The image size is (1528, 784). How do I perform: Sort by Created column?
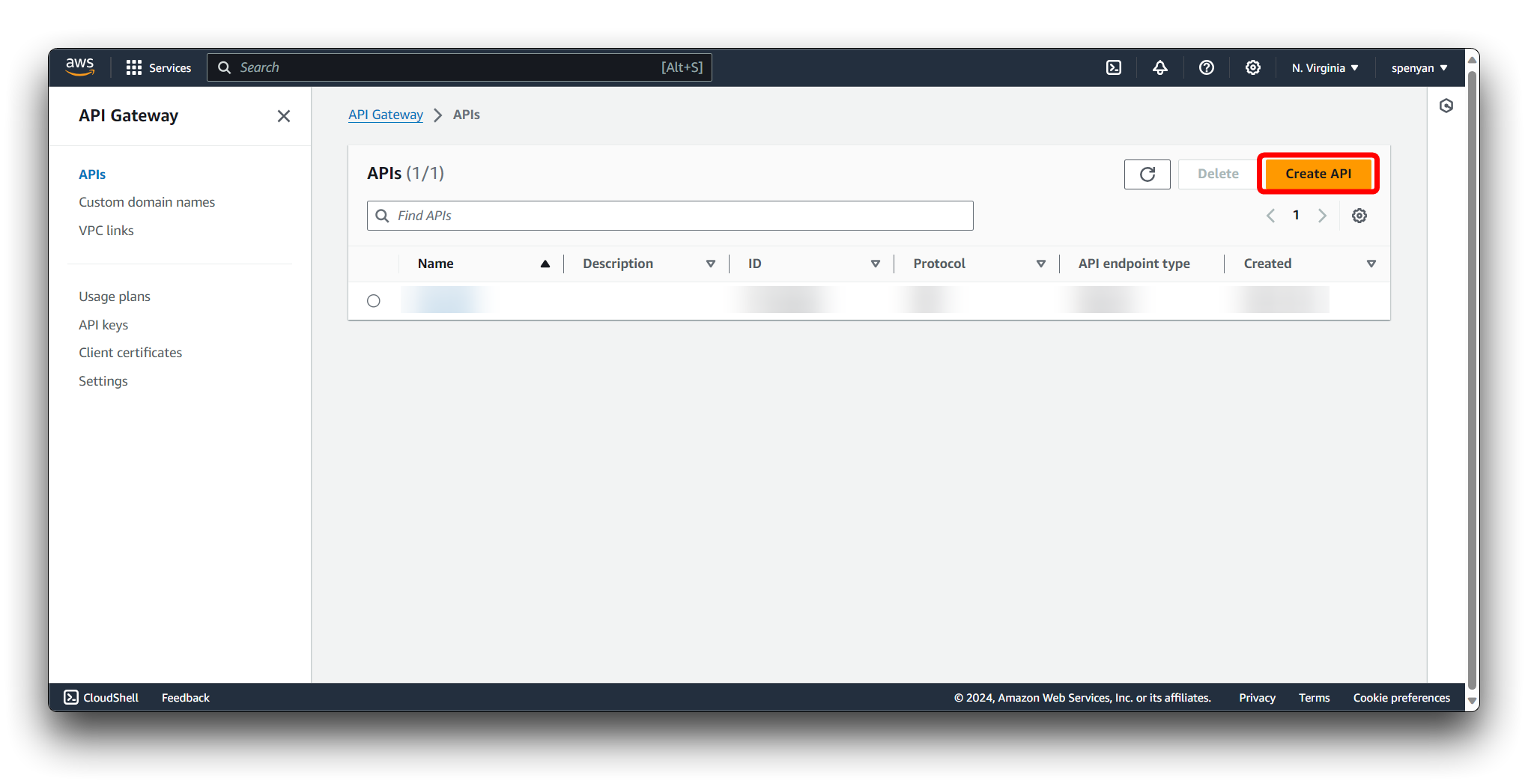[x=1371, y=264]
